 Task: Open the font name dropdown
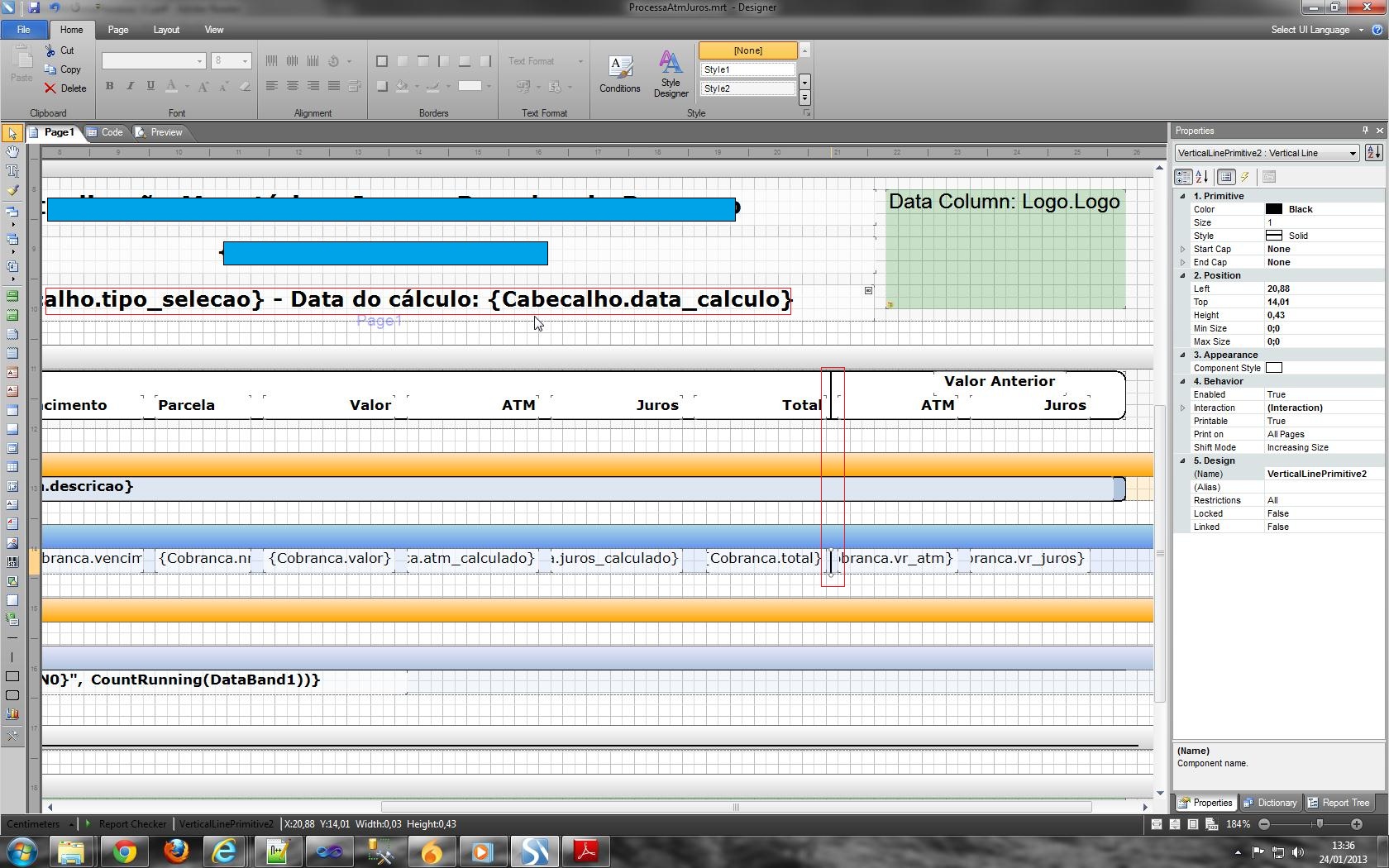point(199,61)
